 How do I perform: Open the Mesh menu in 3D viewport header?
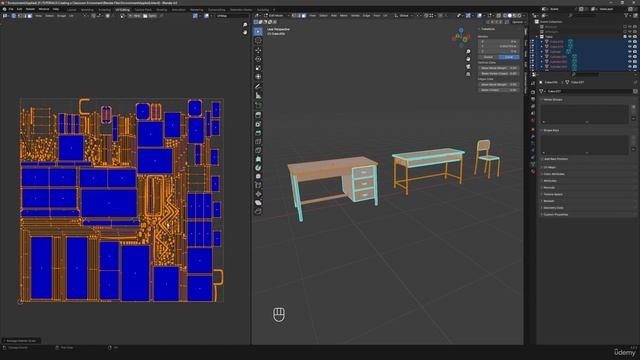tap(344, 16)
